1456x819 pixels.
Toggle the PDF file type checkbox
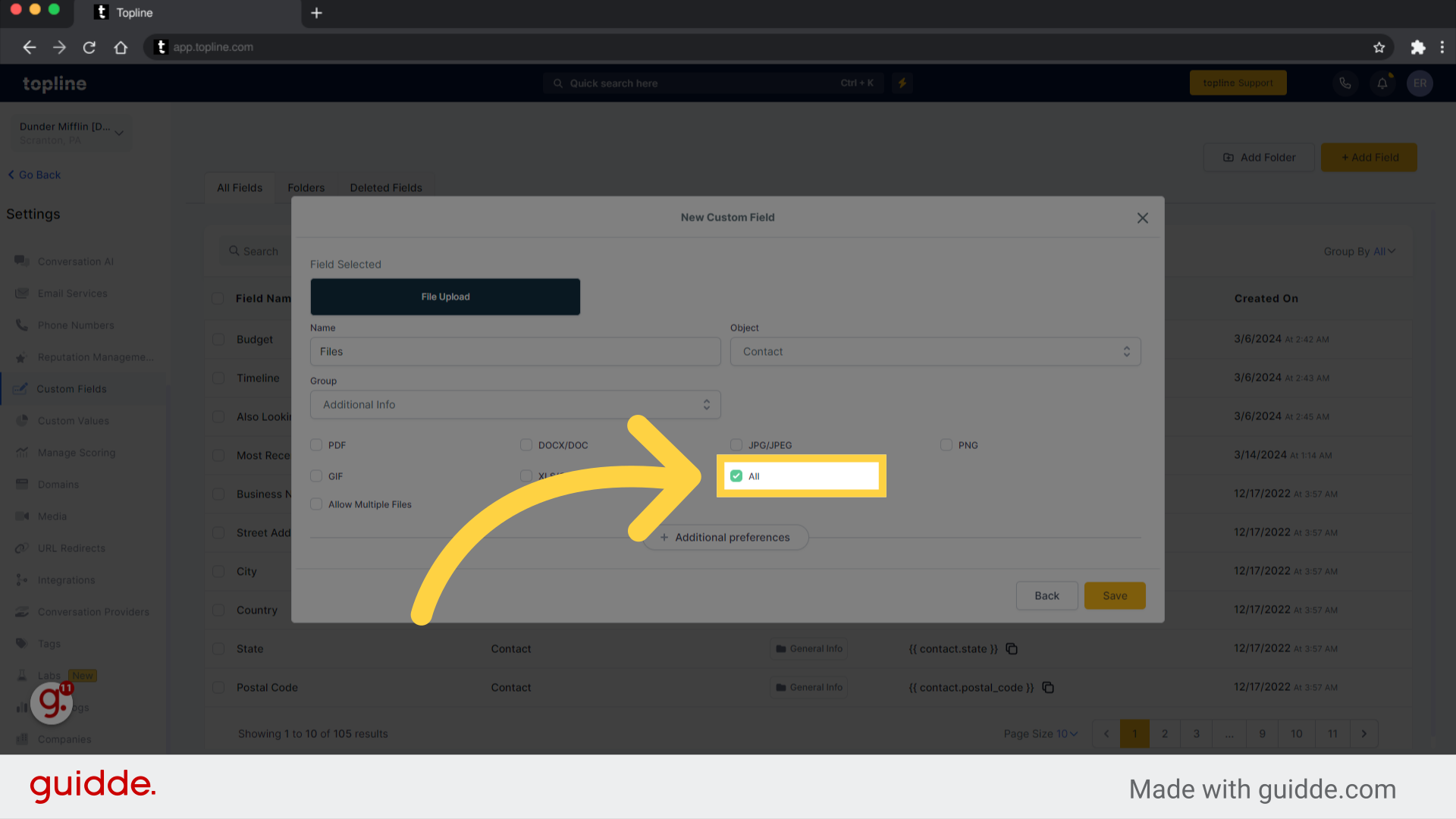point(317,445)
